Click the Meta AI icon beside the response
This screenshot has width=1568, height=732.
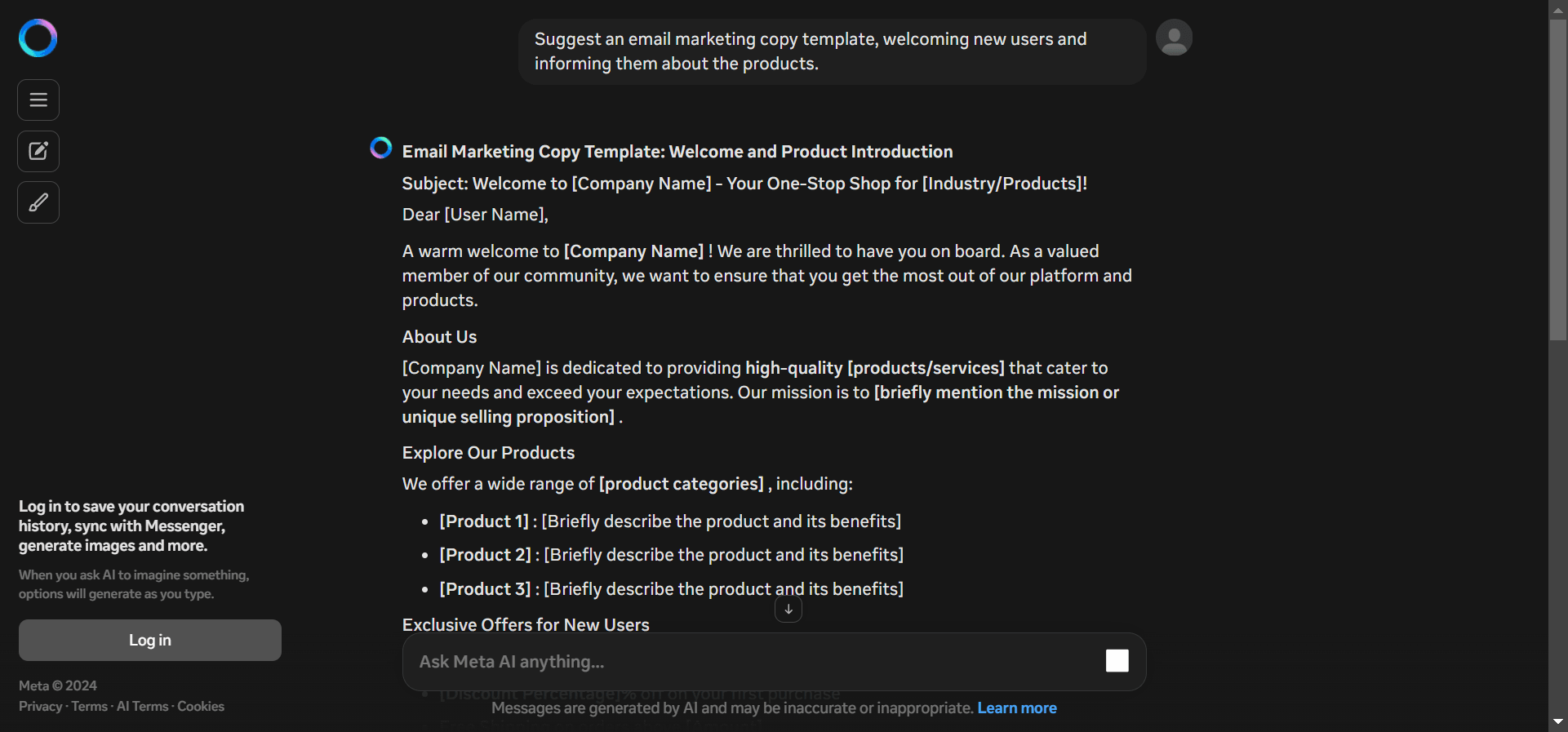point(381,148)
